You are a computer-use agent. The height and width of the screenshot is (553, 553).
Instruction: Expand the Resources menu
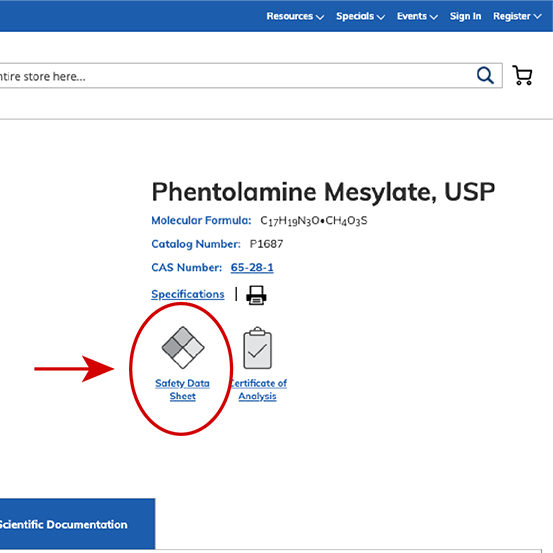point(295,16)
